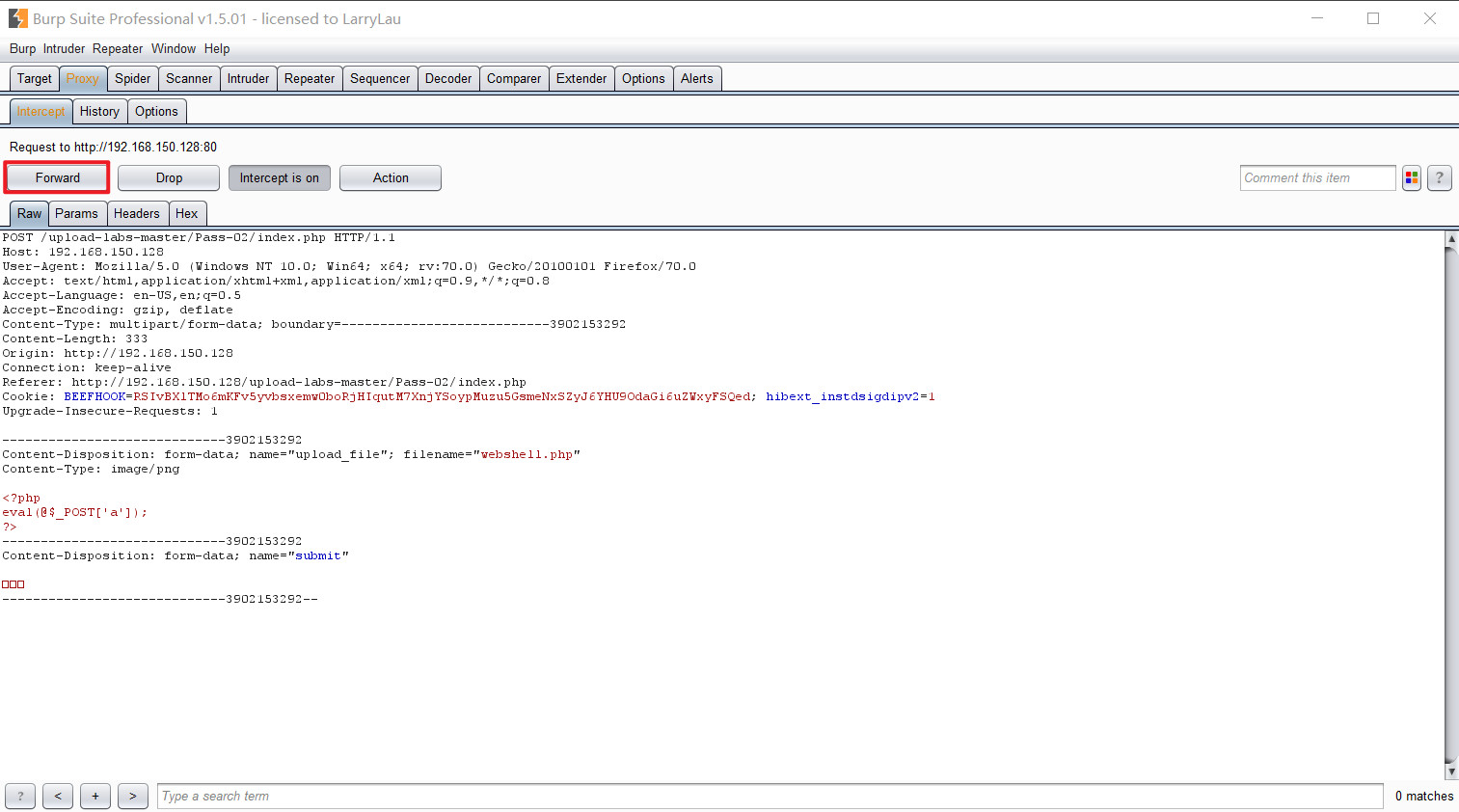
Task: Click the BEEFHOOK cookie name
Action: coord(95,396)
